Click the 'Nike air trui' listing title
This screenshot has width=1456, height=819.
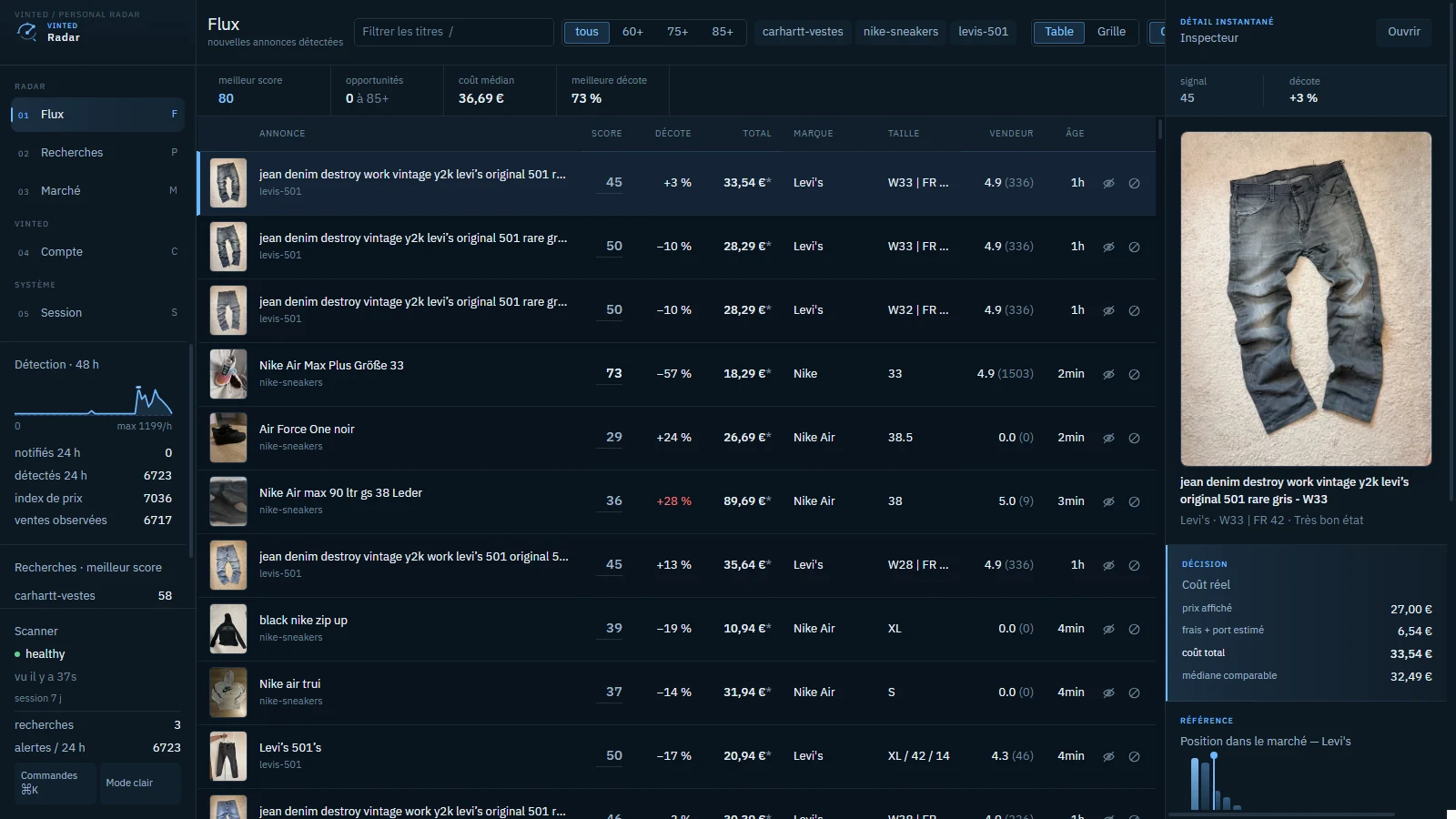click(x=289, y=684)
